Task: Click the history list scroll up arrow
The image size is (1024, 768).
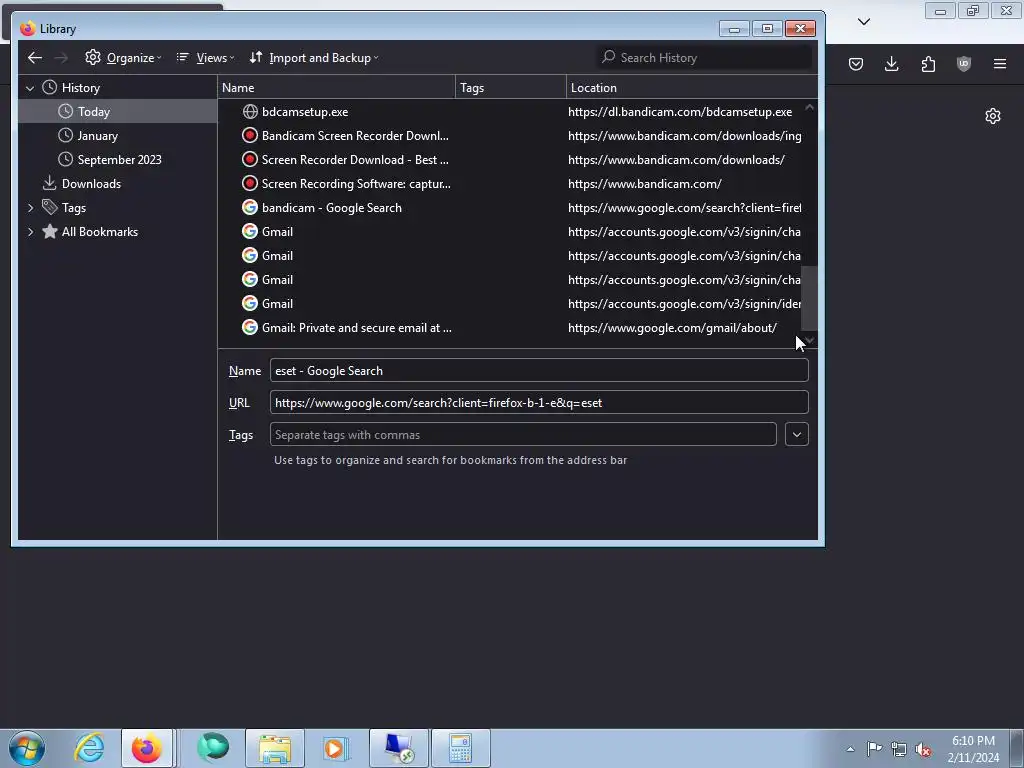Action: point(809,107)
